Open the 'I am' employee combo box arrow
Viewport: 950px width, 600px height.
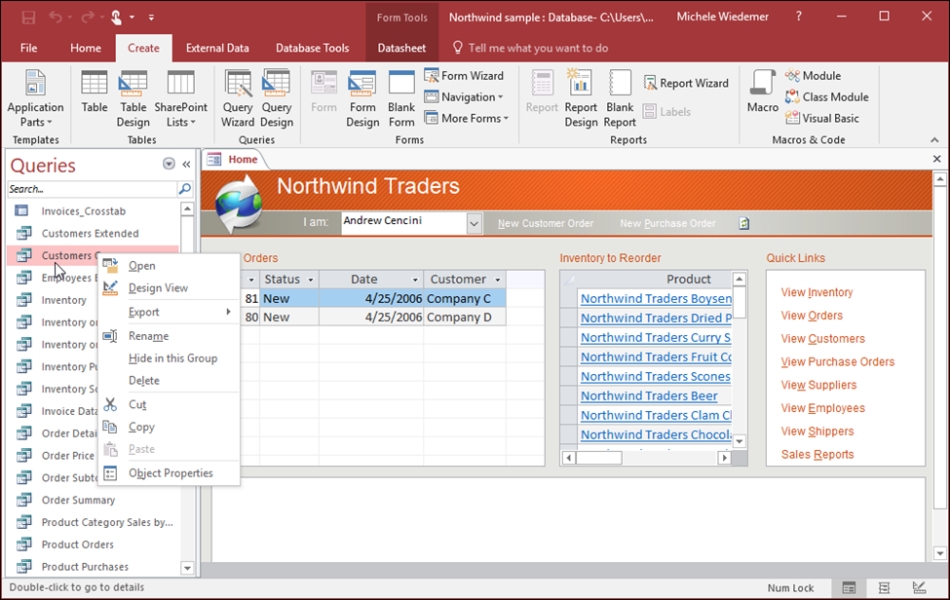(474, 224)
